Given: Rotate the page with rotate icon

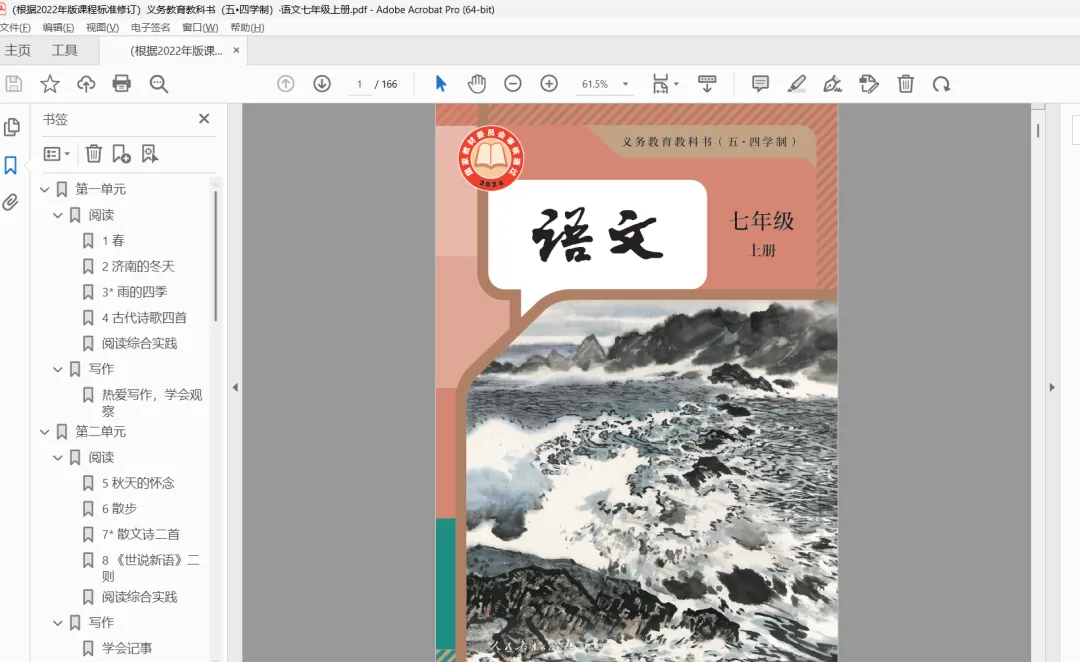Looking at the screenshot, I should tap(942, 84).
